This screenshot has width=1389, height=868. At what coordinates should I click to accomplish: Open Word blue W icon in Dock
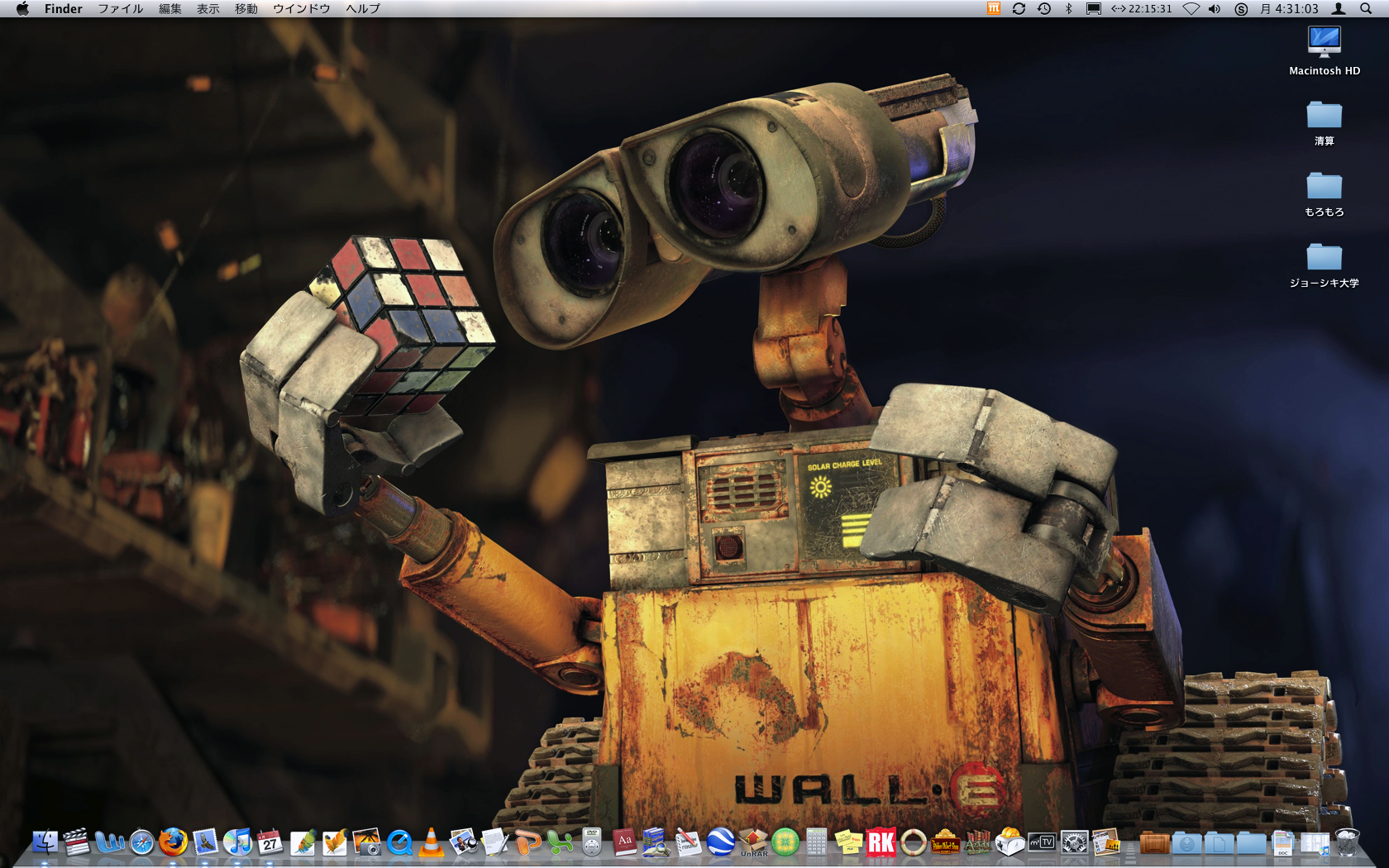(x=109, y=842)
